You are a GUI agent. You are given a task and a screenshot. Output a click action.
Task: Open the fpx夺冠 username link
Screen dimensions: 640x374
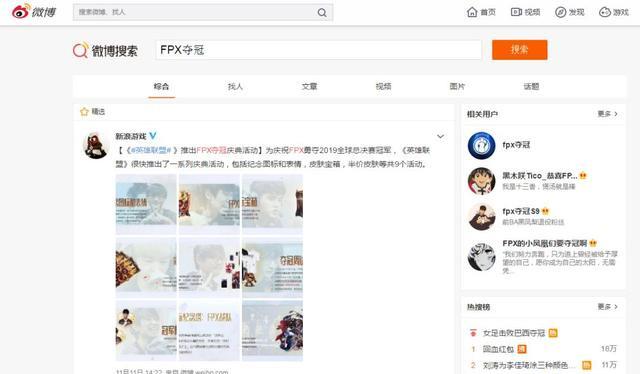(x=516, y=145)
